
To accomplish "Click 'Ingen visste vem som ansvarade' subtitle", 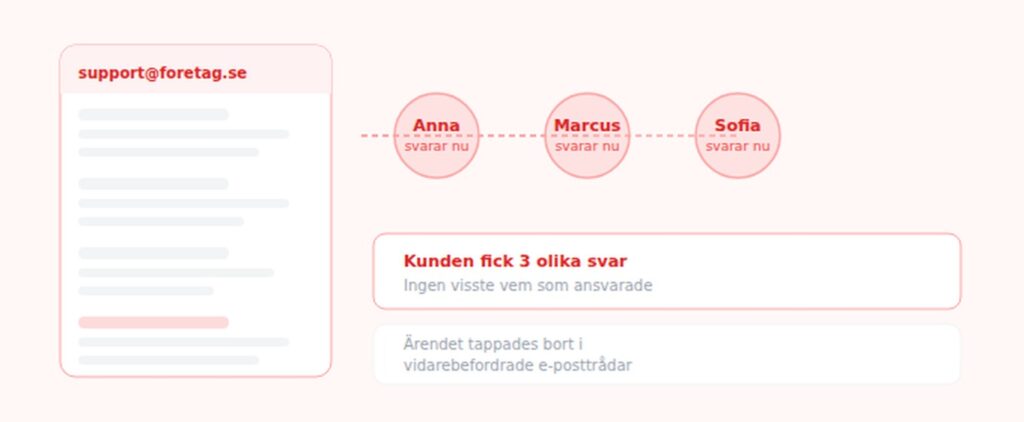I will click(528, 285).
